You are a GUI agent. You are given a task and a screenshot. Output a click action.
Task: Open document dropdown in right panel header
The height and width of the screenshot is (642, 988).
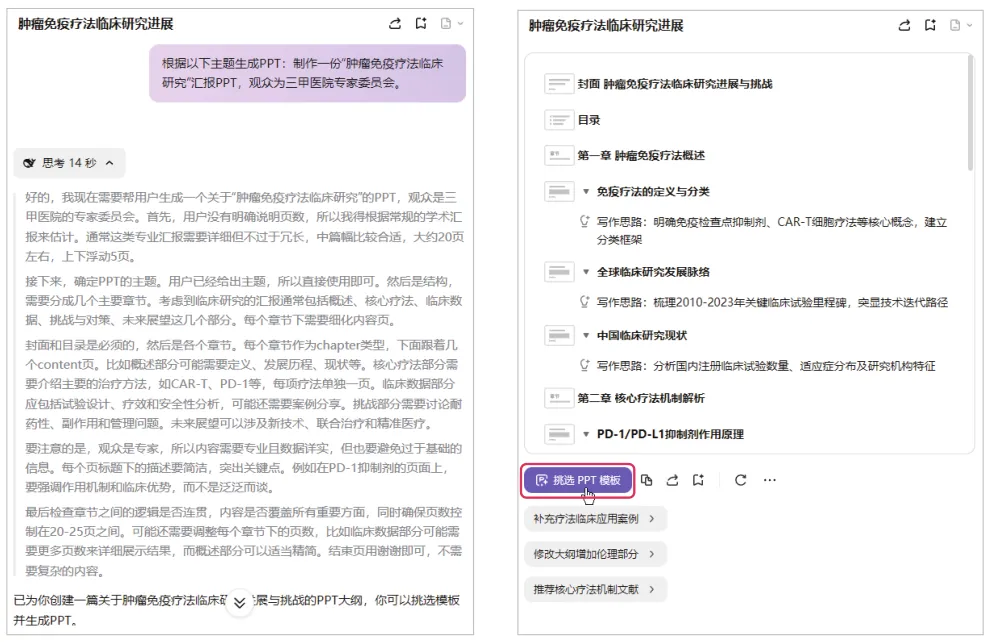(x=961, y=25)
